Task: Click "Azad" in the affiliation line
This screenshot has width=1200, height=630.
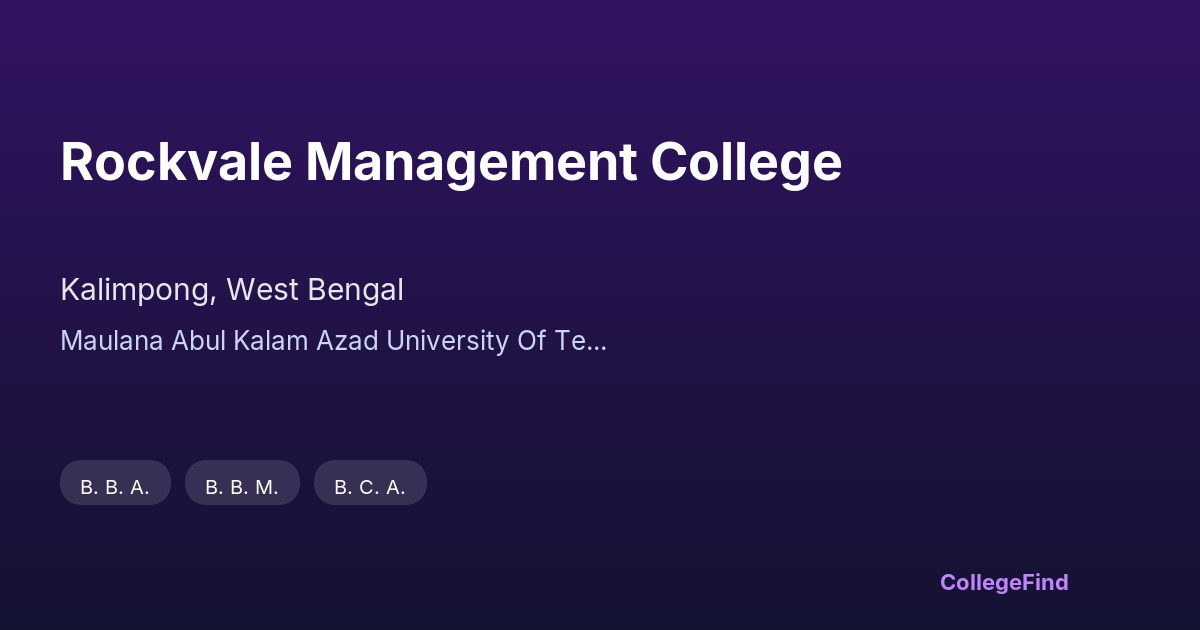Action: (348, 341)
